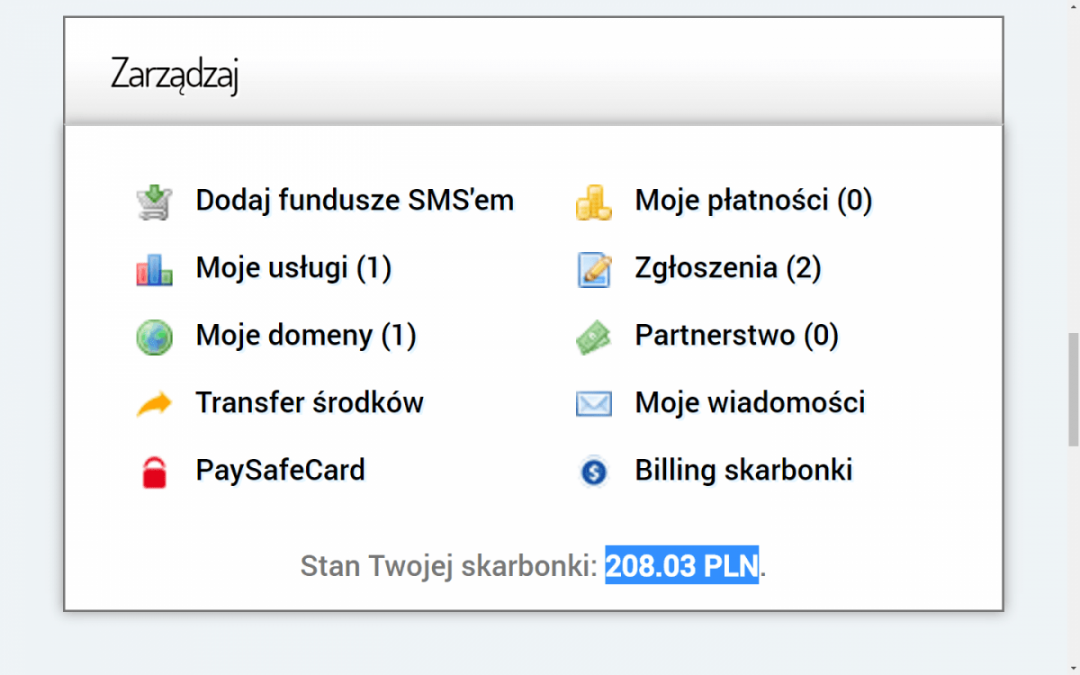1080x675 pixels.
Task: Click the bar chart icon for services
Action: click(154, 270)
